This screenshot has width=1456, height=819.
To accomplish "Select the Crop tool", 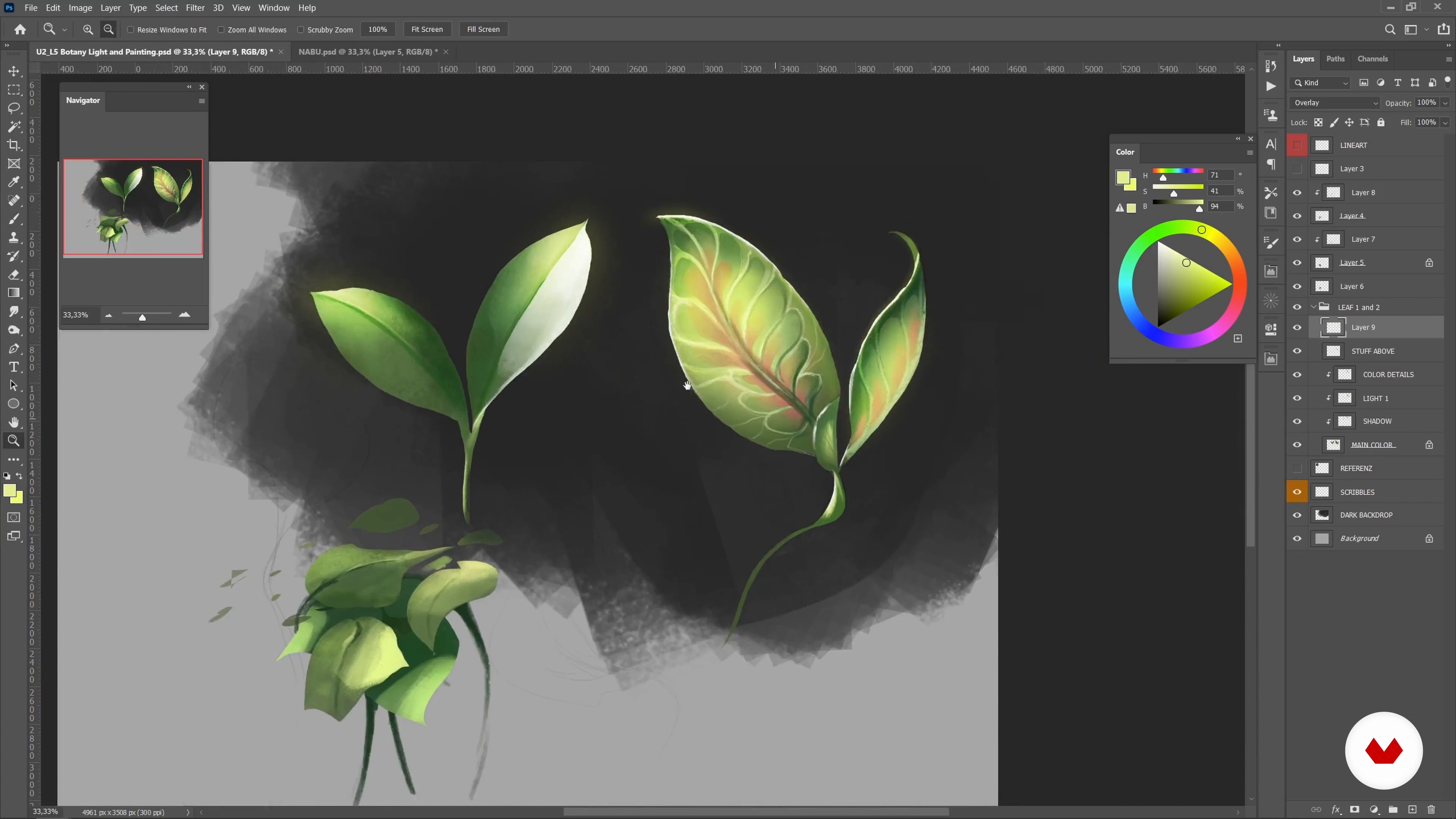I will click(14, 145).
